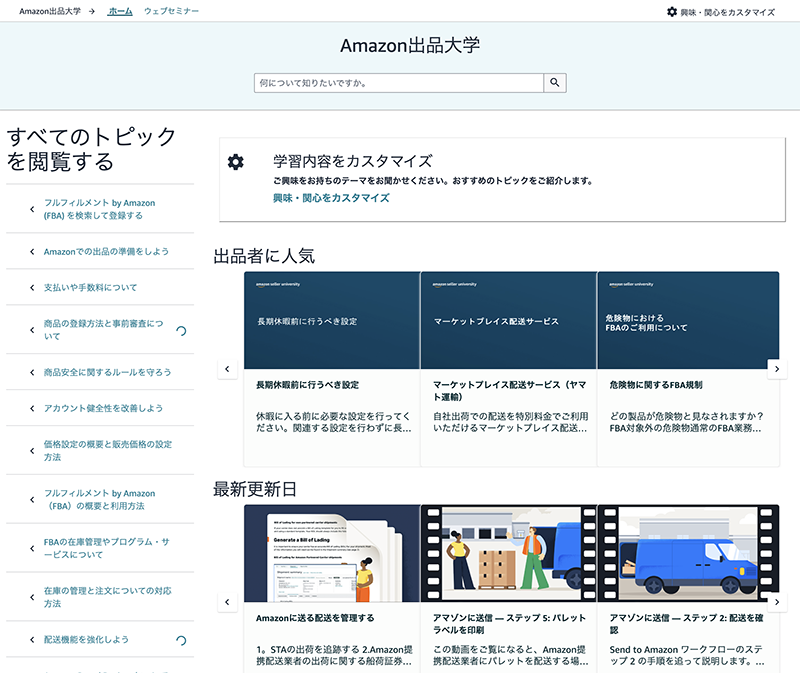The width and height of the screenshot is (800, 673).
Task: Expand 商品の登録方法と事前審査について chevron
Action: coord(32,330)
